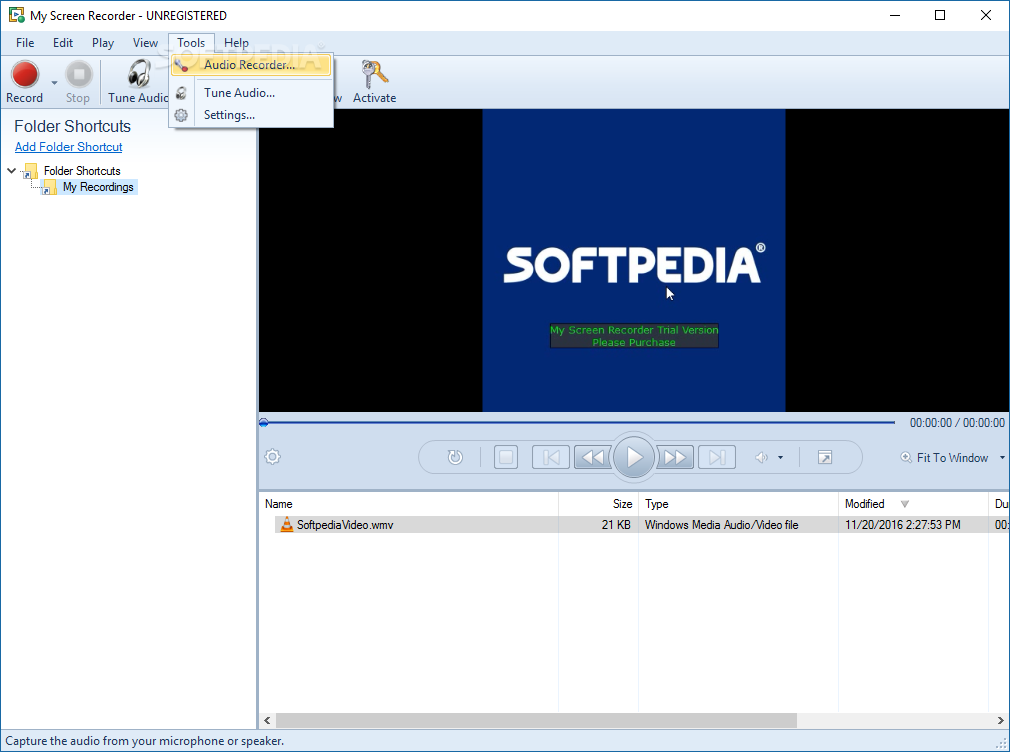Sort files by Modified column header
This screenshot has width=1010, height=752.
pyautogui.click(x=913, y=504)
